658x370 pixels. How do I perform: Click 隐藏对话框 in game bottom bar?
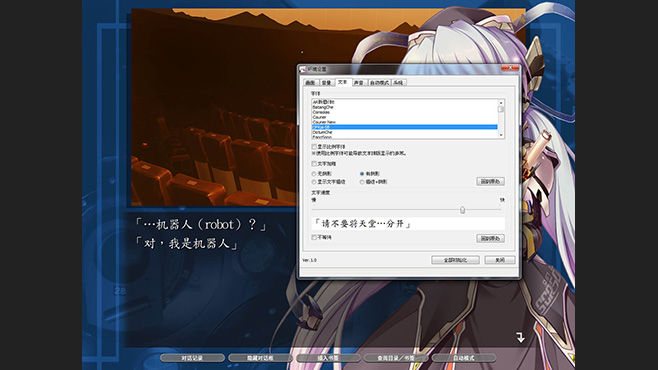260,358
